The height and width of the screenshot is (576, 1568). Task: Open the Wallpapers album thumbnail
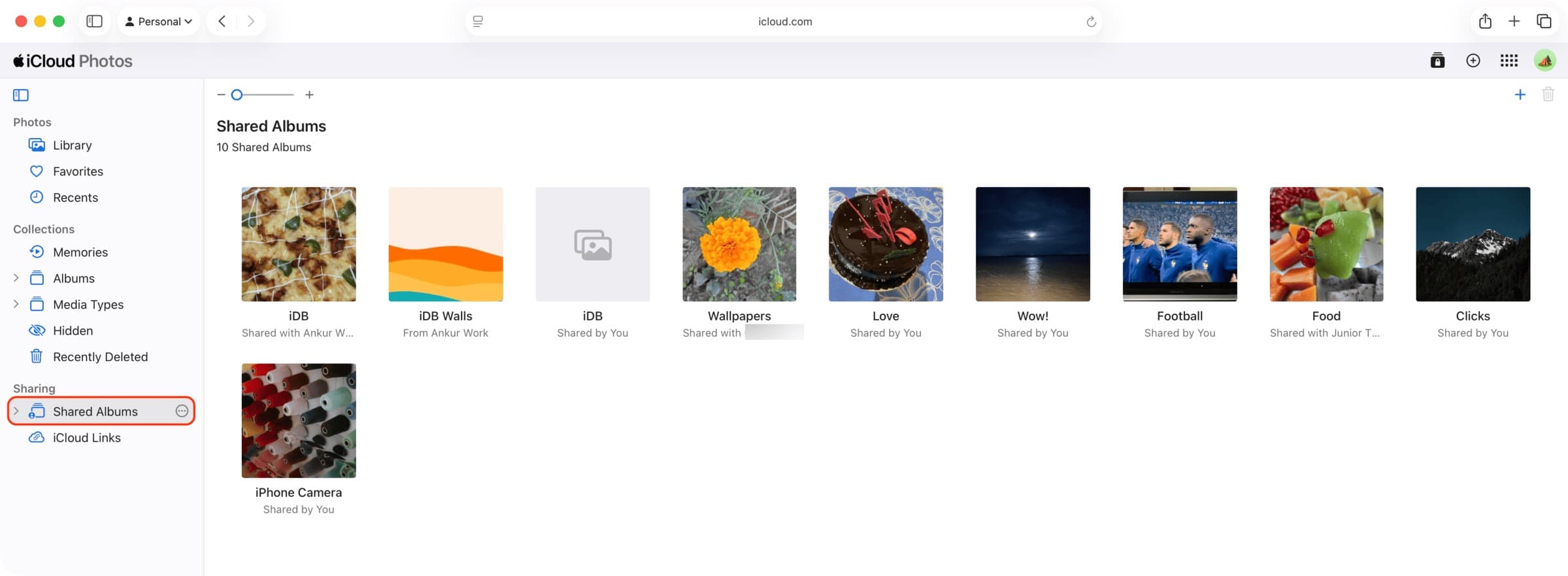pyautogui.click(x=739, y=245)
